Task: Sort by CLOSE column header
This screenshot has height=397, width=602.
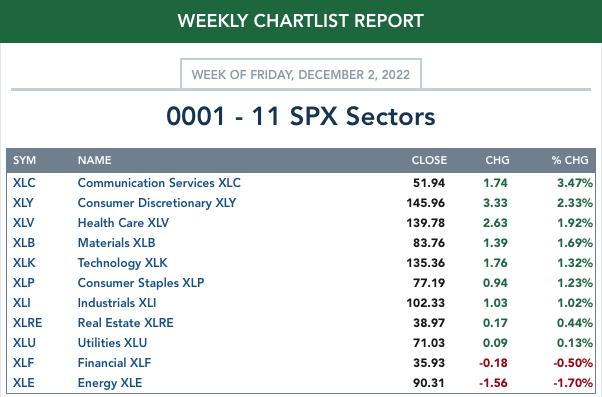Action: pos(429,160)
